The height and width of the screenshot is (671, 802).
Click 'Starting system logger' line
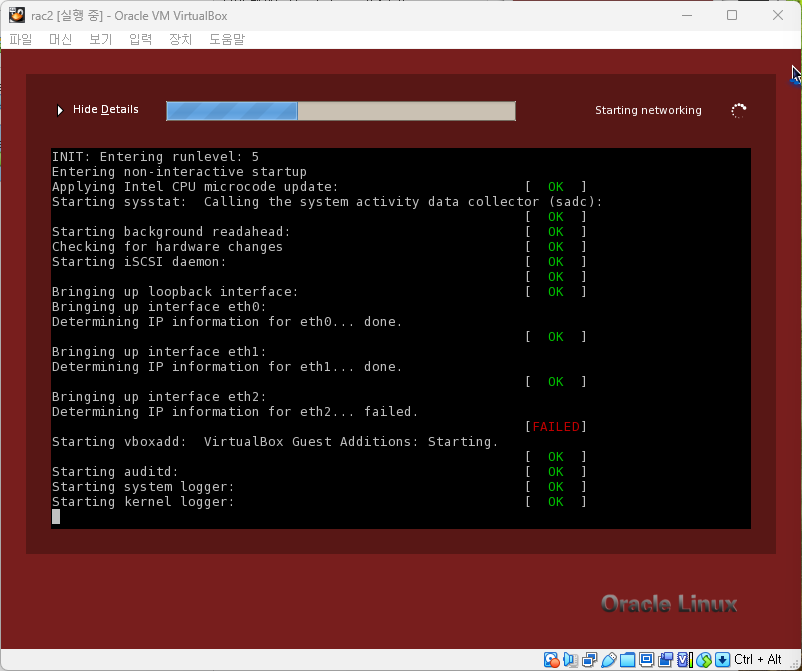pos(143,486)
